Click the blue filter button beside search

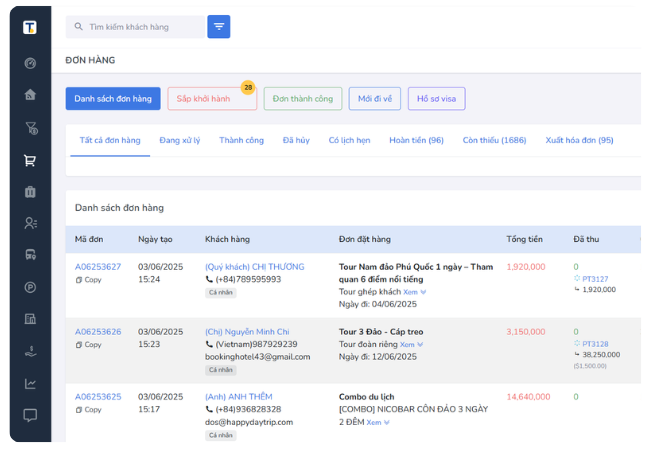(218, 27)
